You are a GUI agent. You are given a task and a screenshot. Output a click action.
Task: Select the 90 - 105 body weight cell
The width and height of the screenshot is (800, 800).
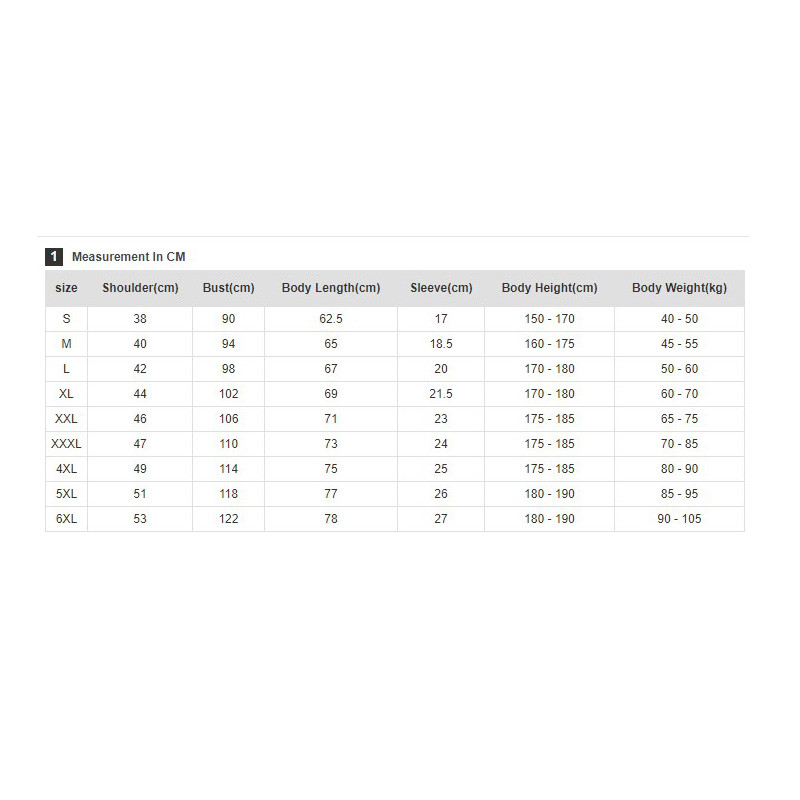679,519
